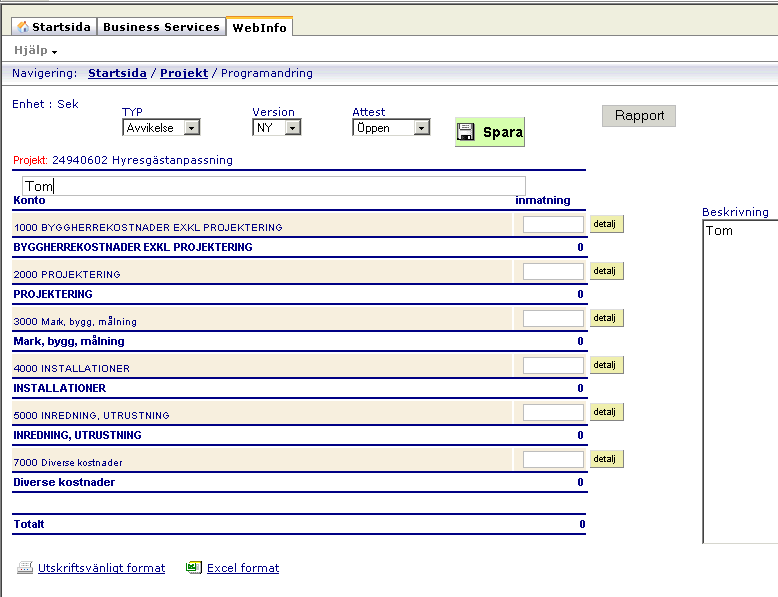The width and height of the screenshot is (778, 597).
Task: Open detalj for 3000 Mark, bygg, målning
Action: tap(606, 318)
